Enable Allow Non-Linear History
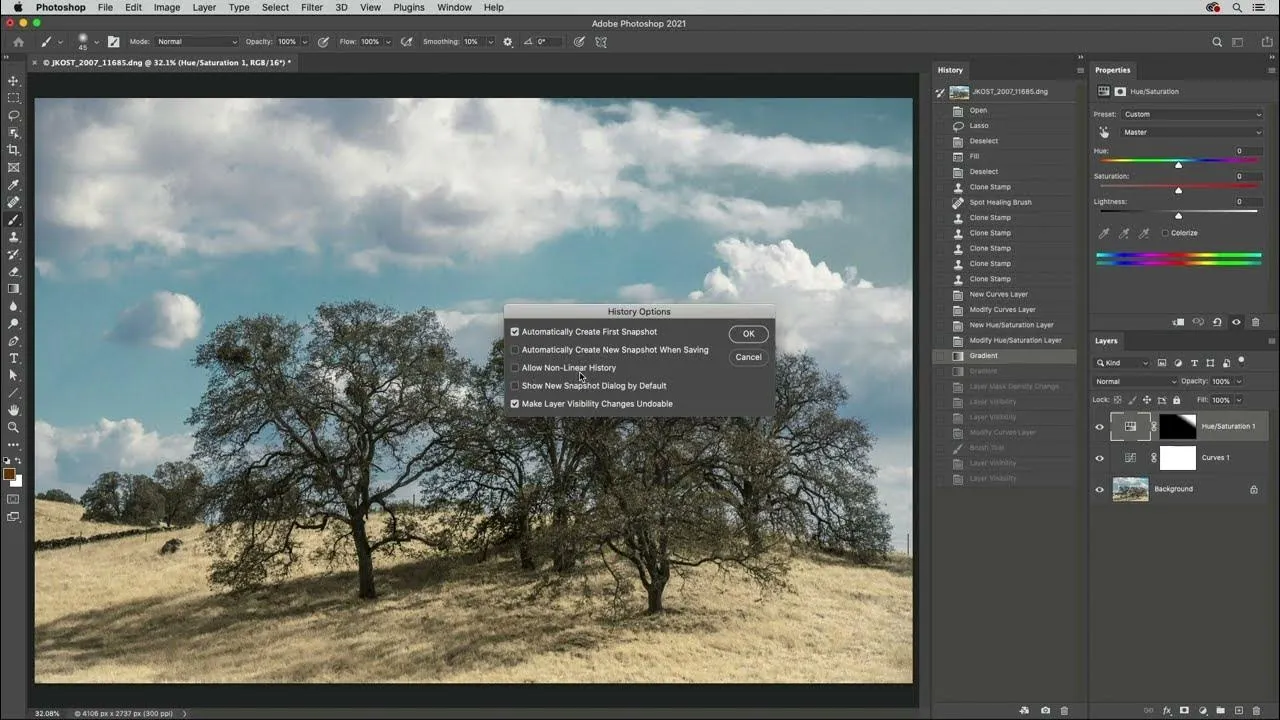 click(x=515, y=367)
